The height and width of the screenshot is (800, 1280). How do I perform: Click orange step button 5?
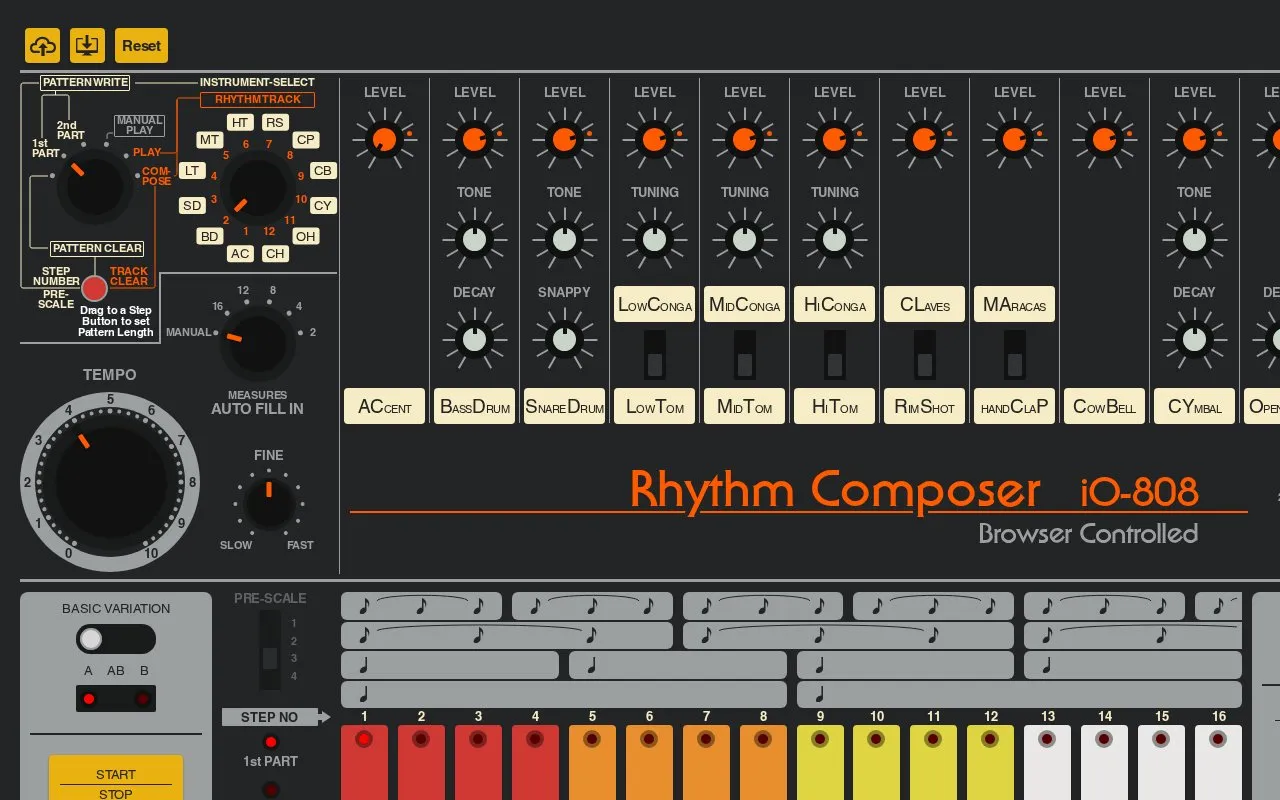point(592,762)
